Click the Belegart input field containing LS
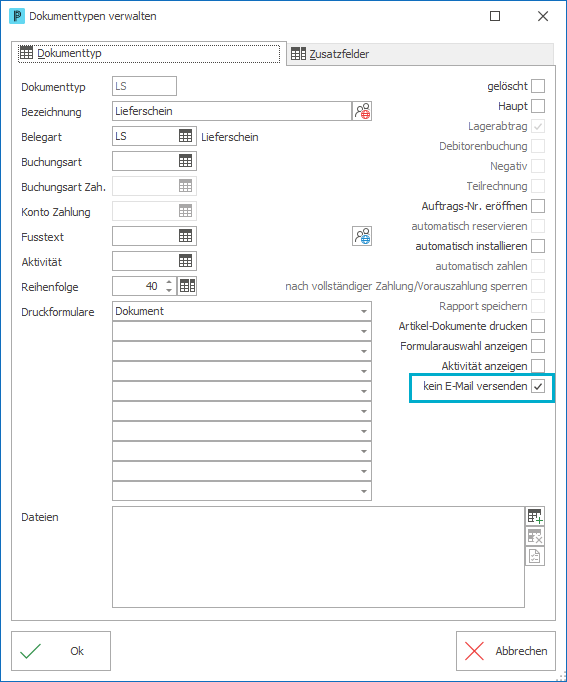Viewport: 567px width, 682px height. click(x=145, y=136)
